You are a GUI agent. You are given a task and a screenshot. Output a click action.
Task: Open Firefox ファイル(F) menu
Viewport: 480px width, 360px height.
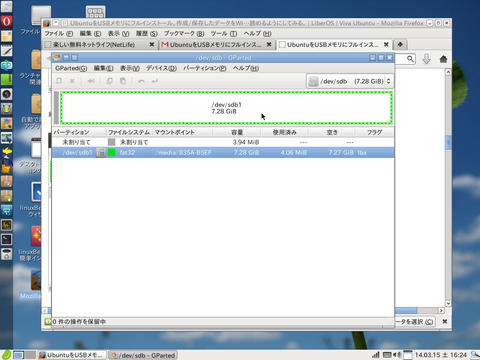pyautogui.click(x=58, y=34)
